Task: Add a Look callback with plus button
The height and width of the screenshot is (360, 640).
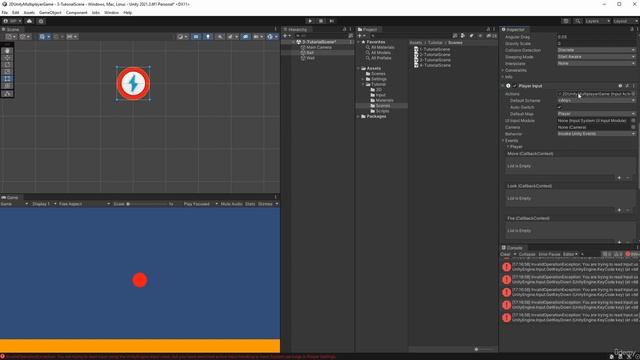Action: click(619, 210)
